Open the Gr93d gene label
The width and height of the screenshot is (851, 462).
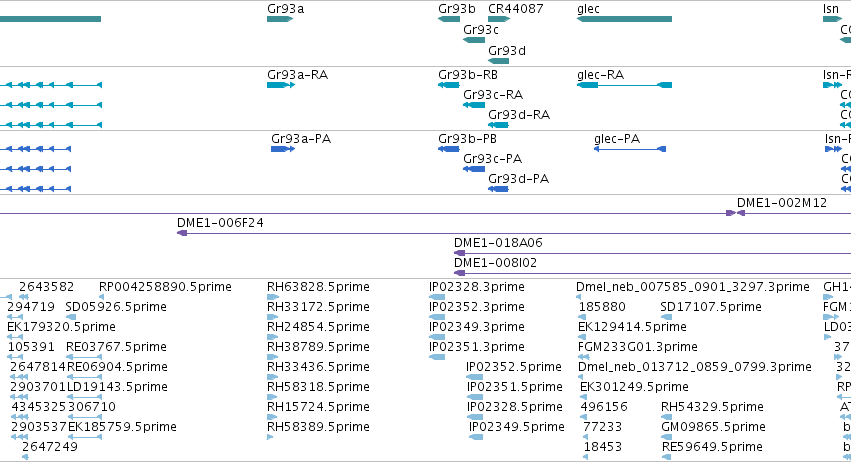click(x=507, y=50)
